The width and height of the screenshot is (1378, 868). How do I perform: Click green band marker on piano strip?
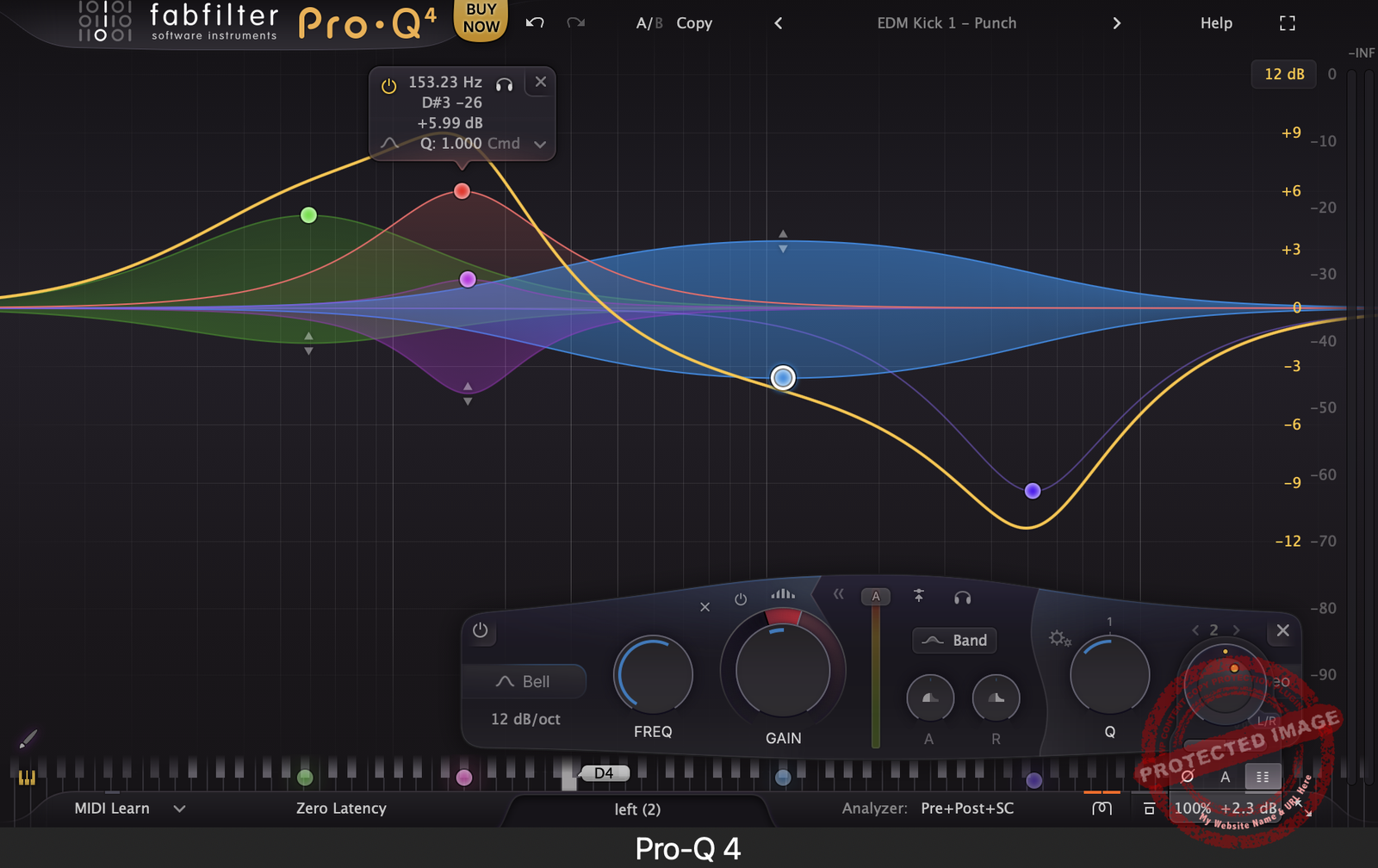pyautogui.click(x=305, y=778)
